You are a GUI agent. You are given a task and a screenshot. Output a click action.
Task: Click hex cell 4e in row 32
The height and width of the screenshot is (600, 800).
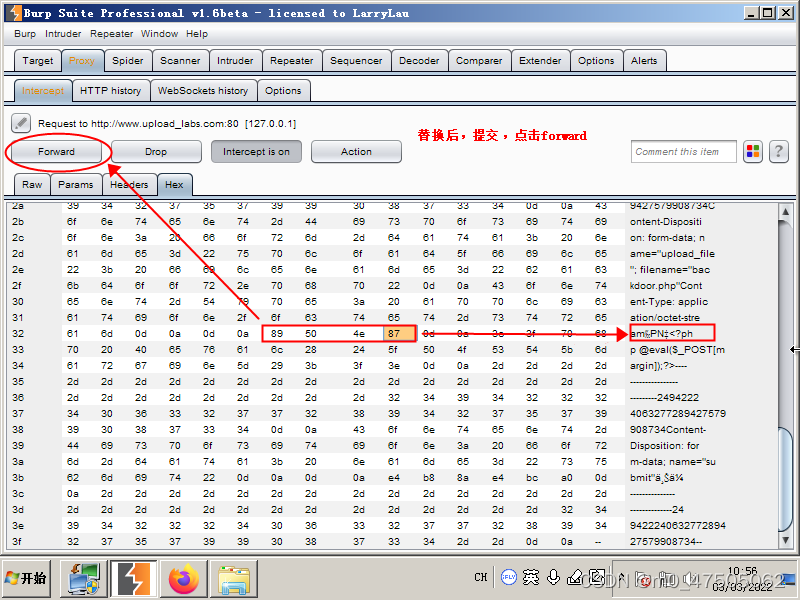click(x=359, y=334)
